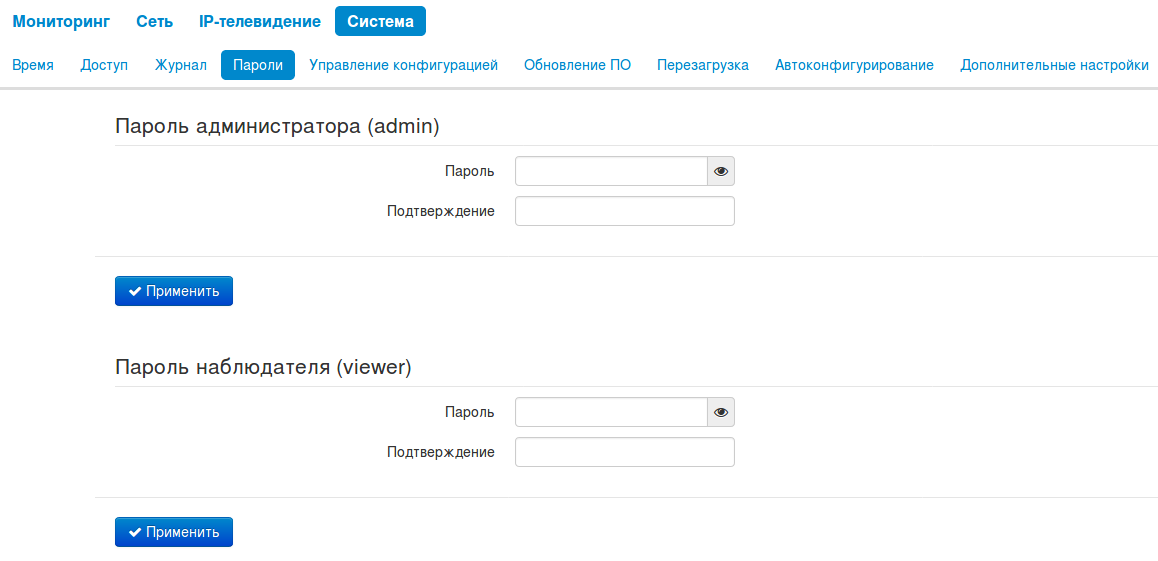Reveal the viewer password with eye icon

click(x=721, y=412)
